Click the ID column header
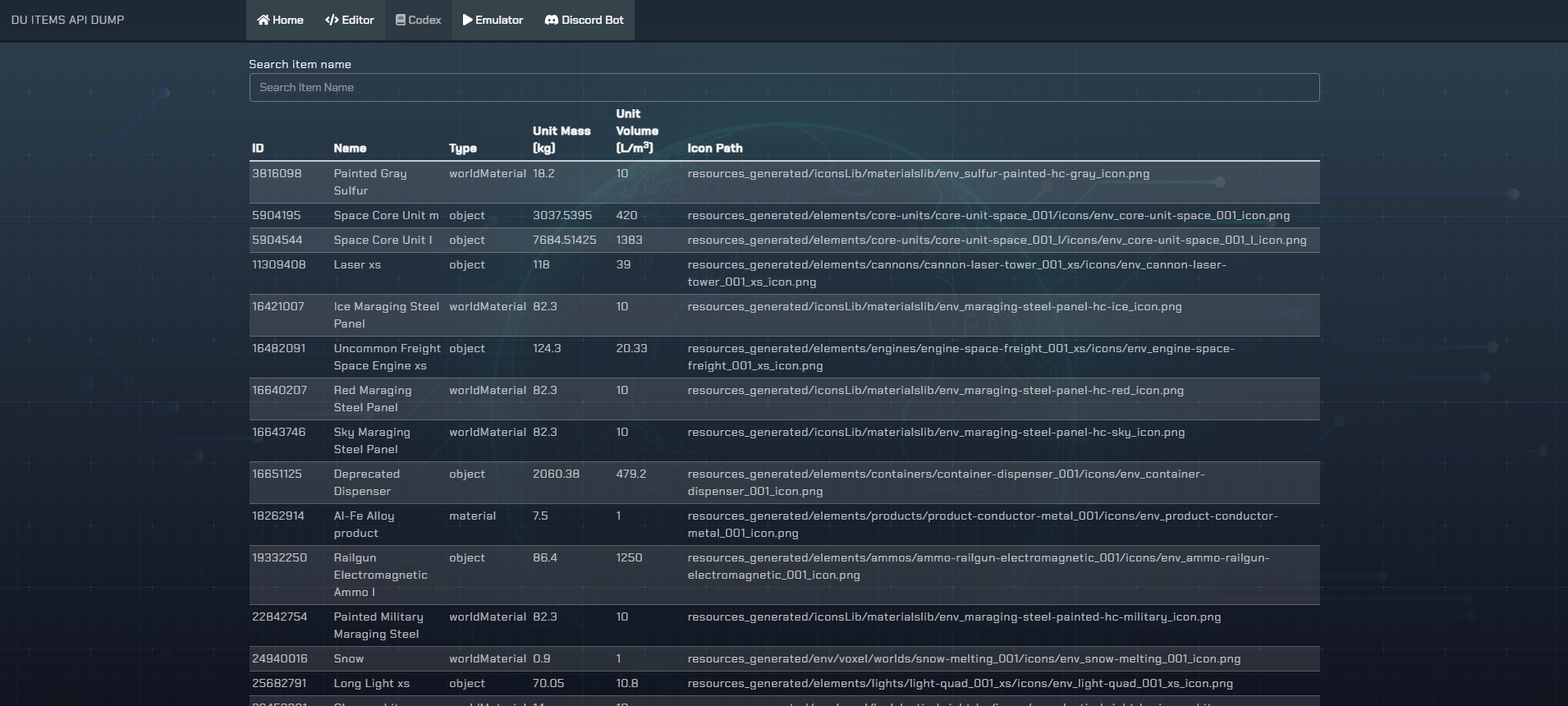Screen dimensions: 1568x706 258,148
